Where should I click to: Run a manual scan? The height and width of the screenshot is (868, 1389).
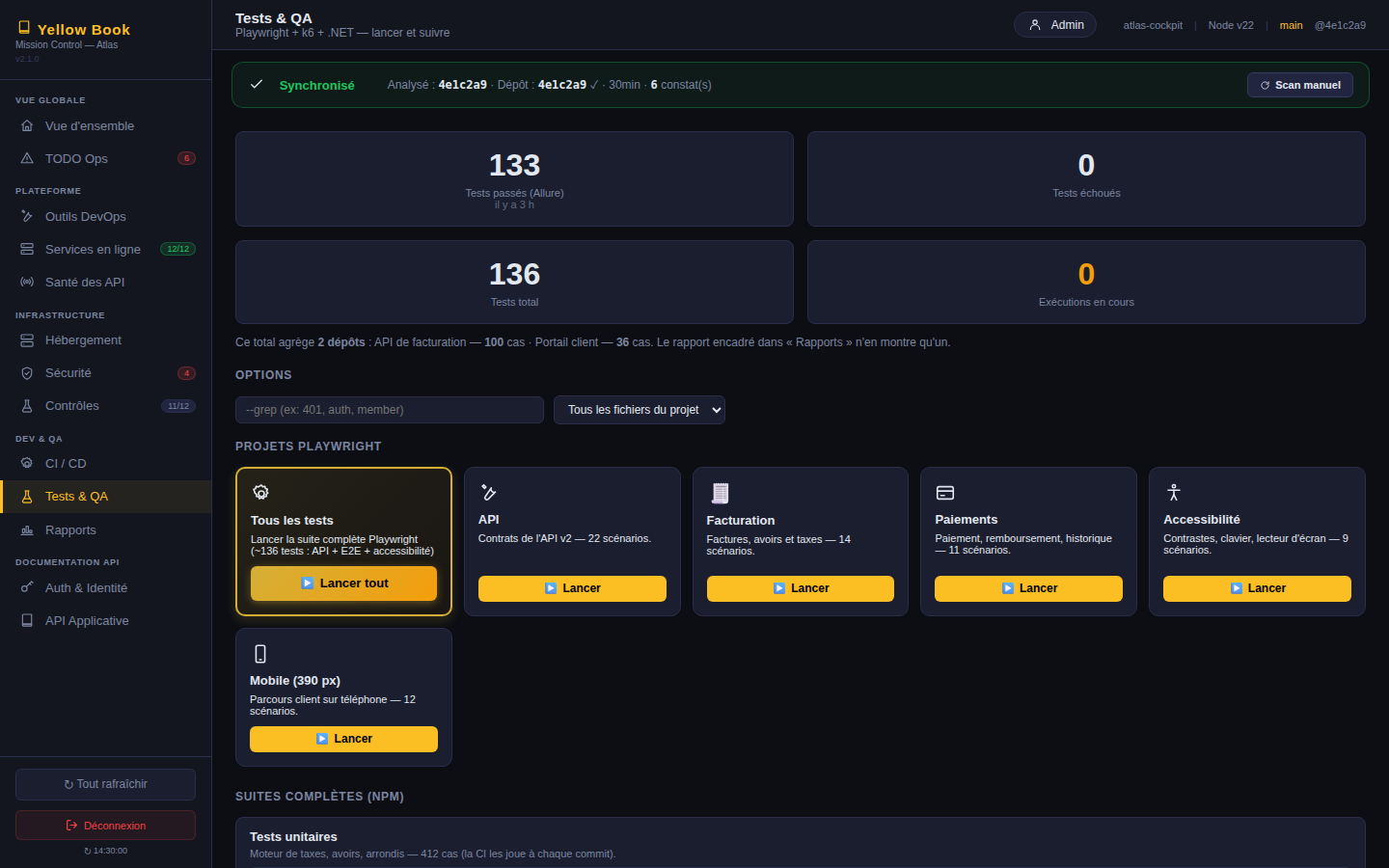(1300, 85)
